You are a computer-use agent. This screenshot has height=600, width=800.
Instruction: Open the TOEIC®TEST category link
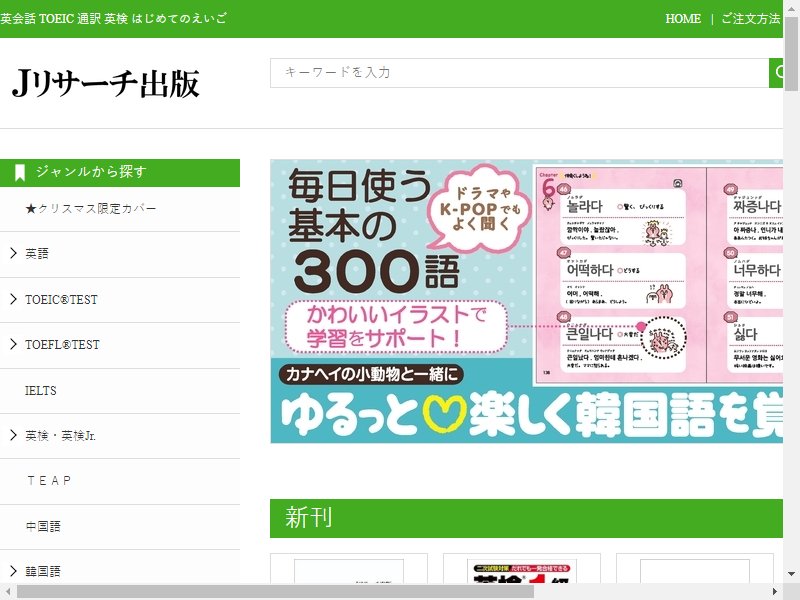(61, 299)
